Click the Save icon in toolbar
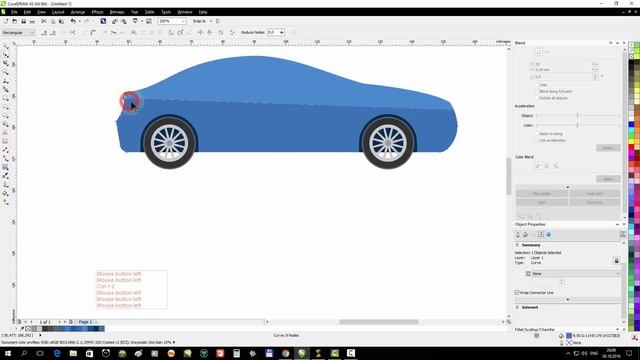 (24, 21)
